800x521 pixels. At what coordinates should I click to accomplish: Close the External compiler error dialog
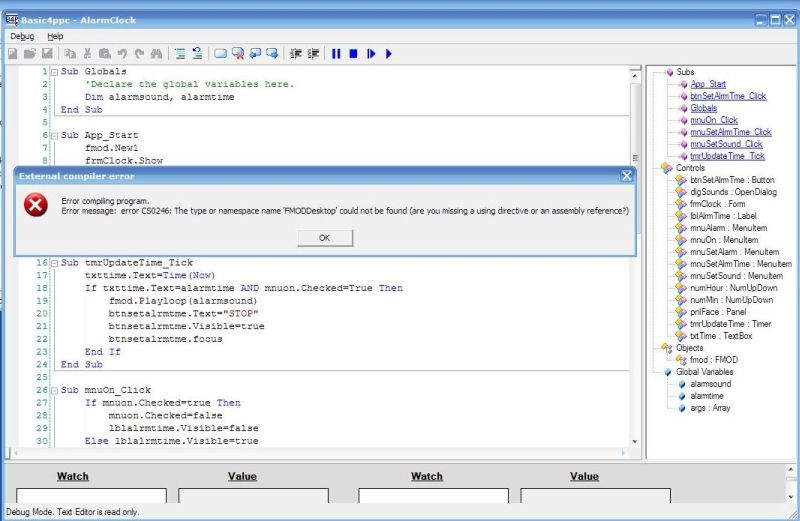(x=627, y=176)
